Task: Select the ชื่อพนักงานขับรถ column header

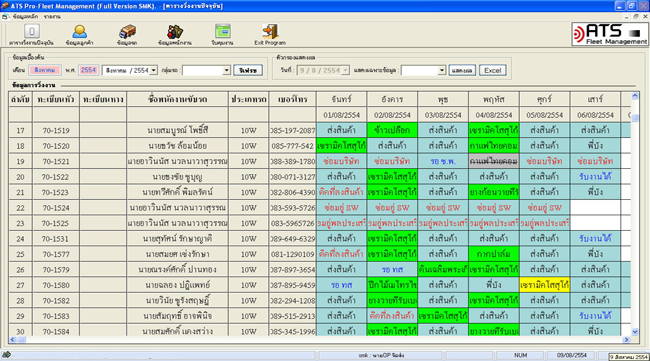Action: (177, 99)
